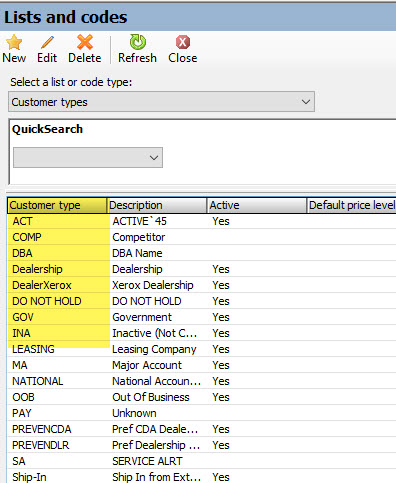Click the New star icon
Image resolution: width=396 pixels, height=483 pixels.
[14, 42]
